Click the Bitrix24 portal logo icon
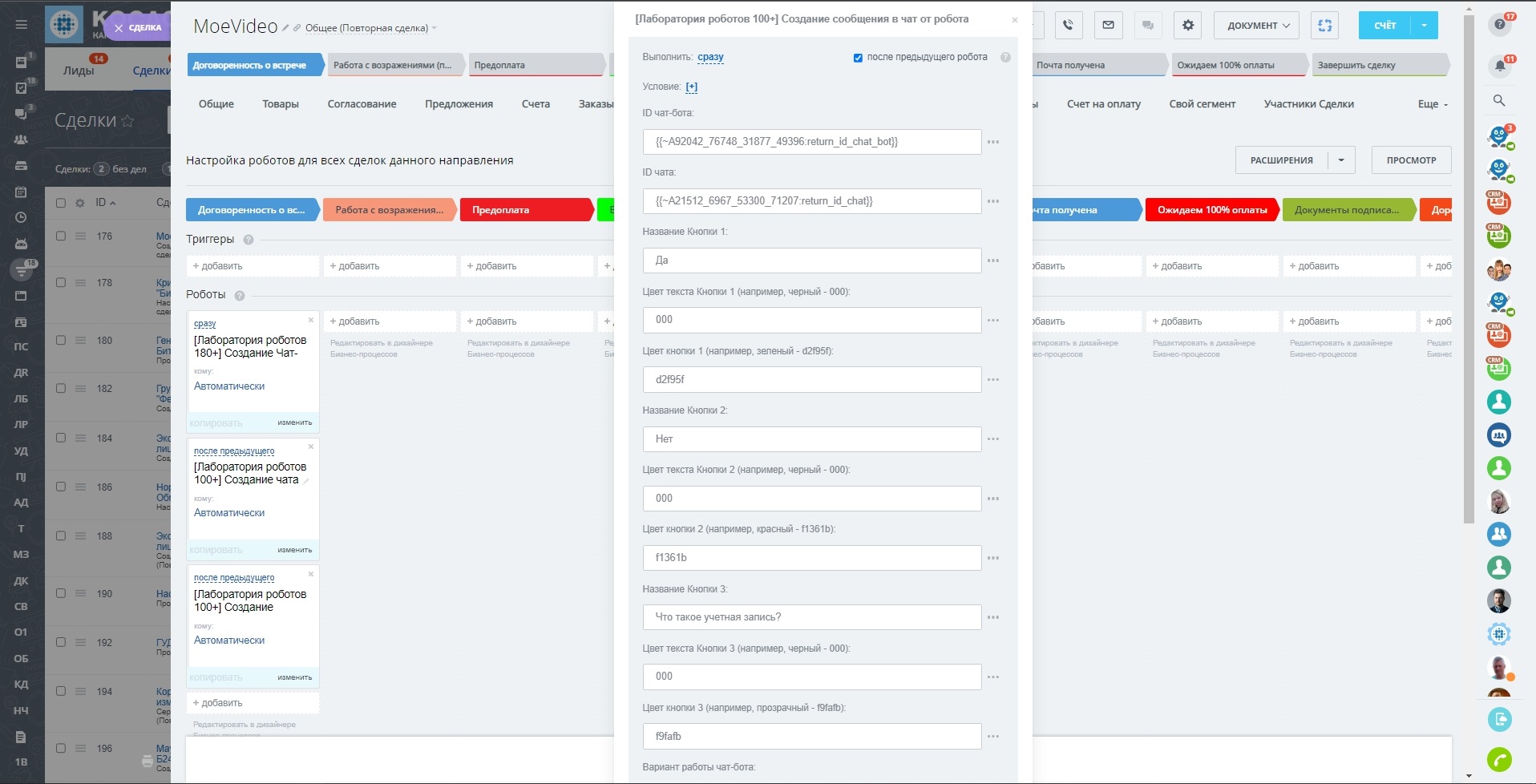1536x784 pixels. coord(64,25)
